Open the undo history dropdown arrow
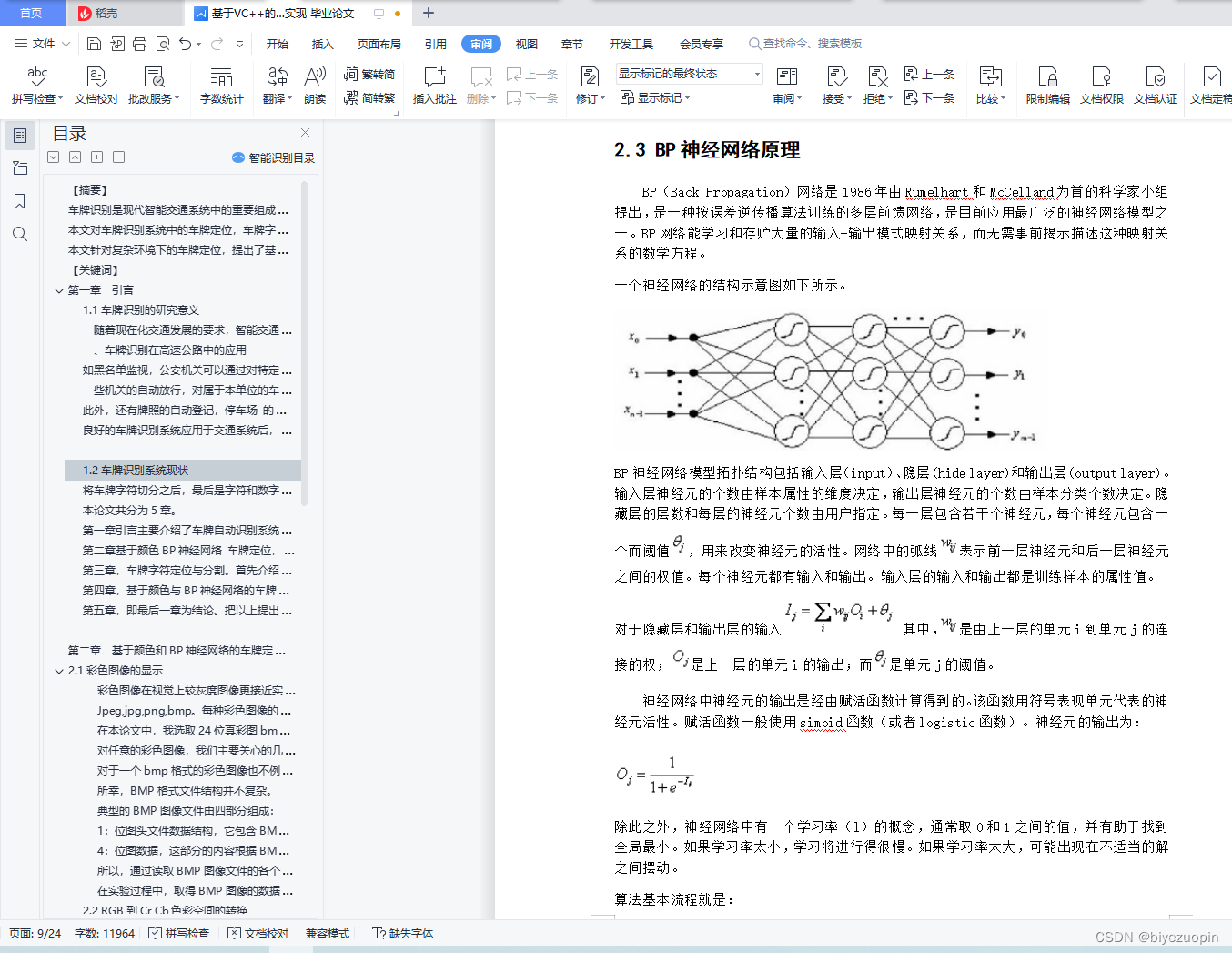The image size is (1232, 953). [199, 44]
